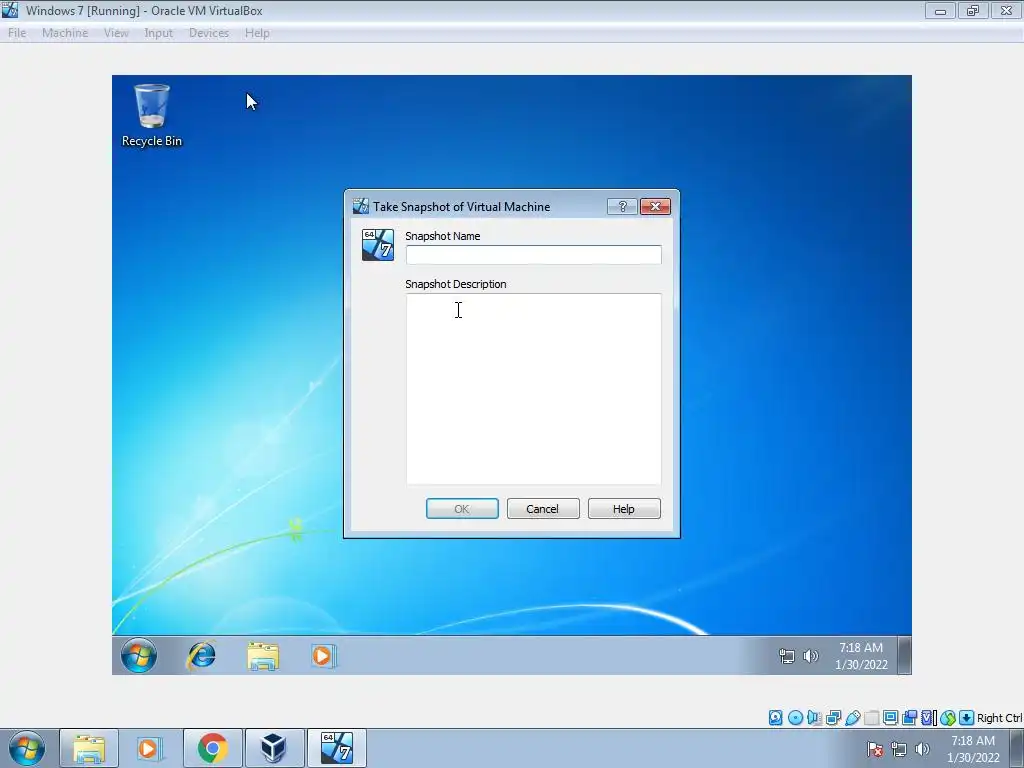This screenshot has height=768, width=1024.
Task: Click the VM icon in snapshot dialog
Action: tap(378, 245)
